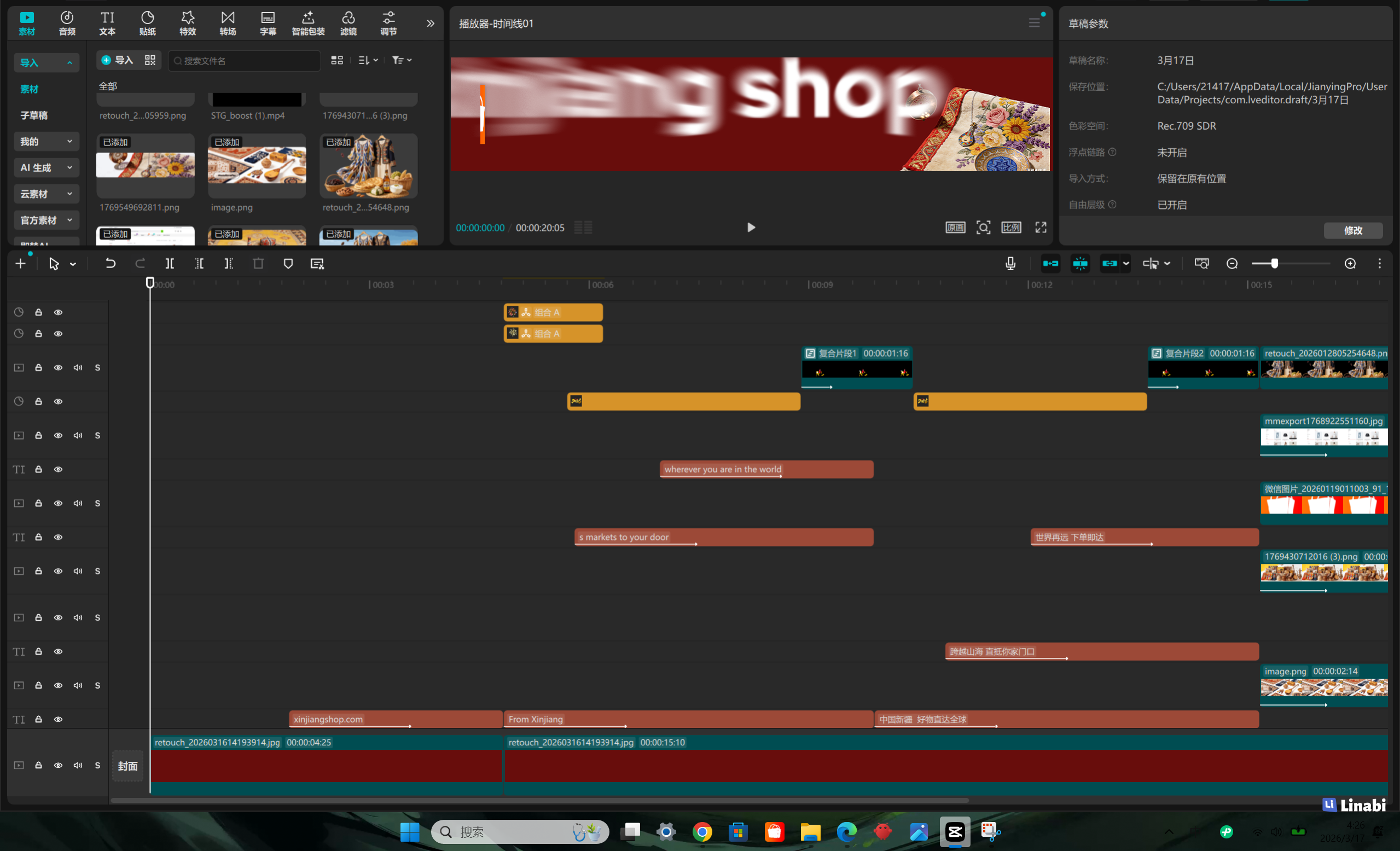Click the split clip tool icon

coord(169,264)
